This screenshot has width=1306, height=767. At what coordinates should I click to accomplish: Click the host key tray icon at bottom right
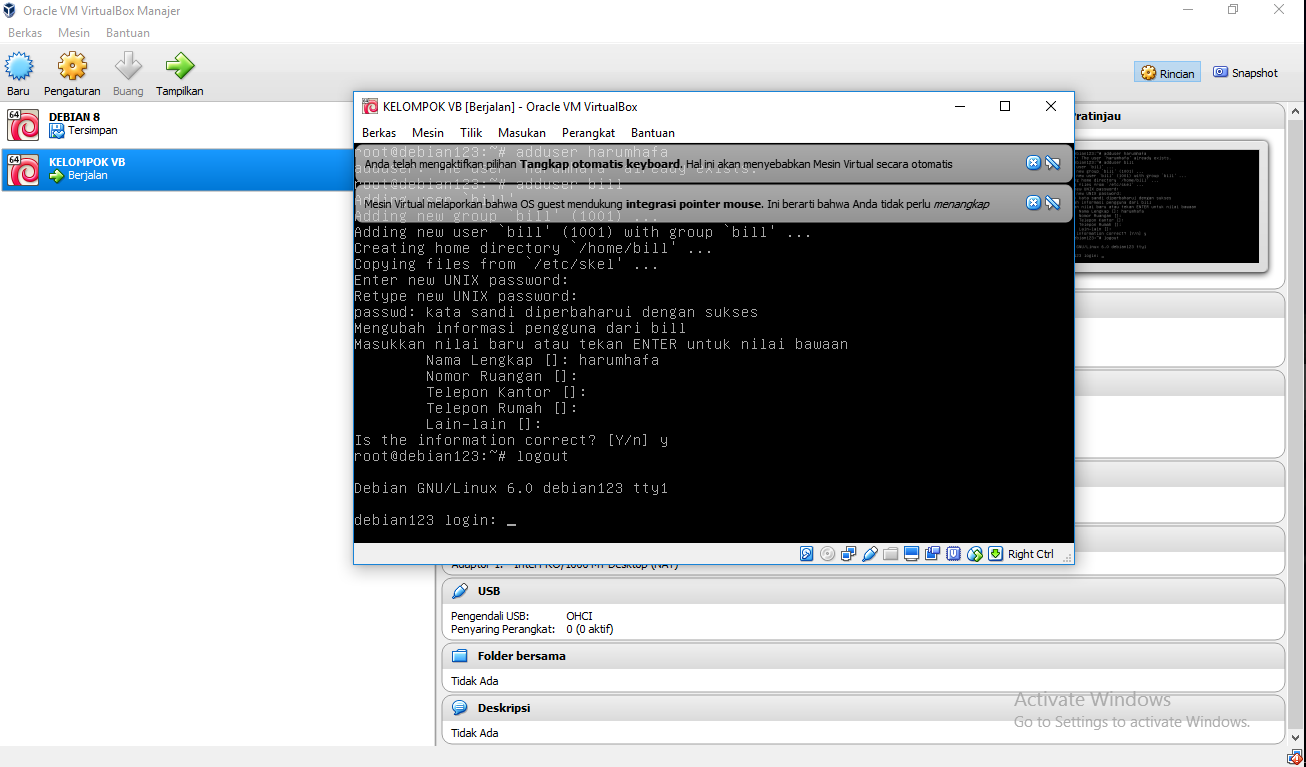pyautogui.click(x=1295, y=757)
